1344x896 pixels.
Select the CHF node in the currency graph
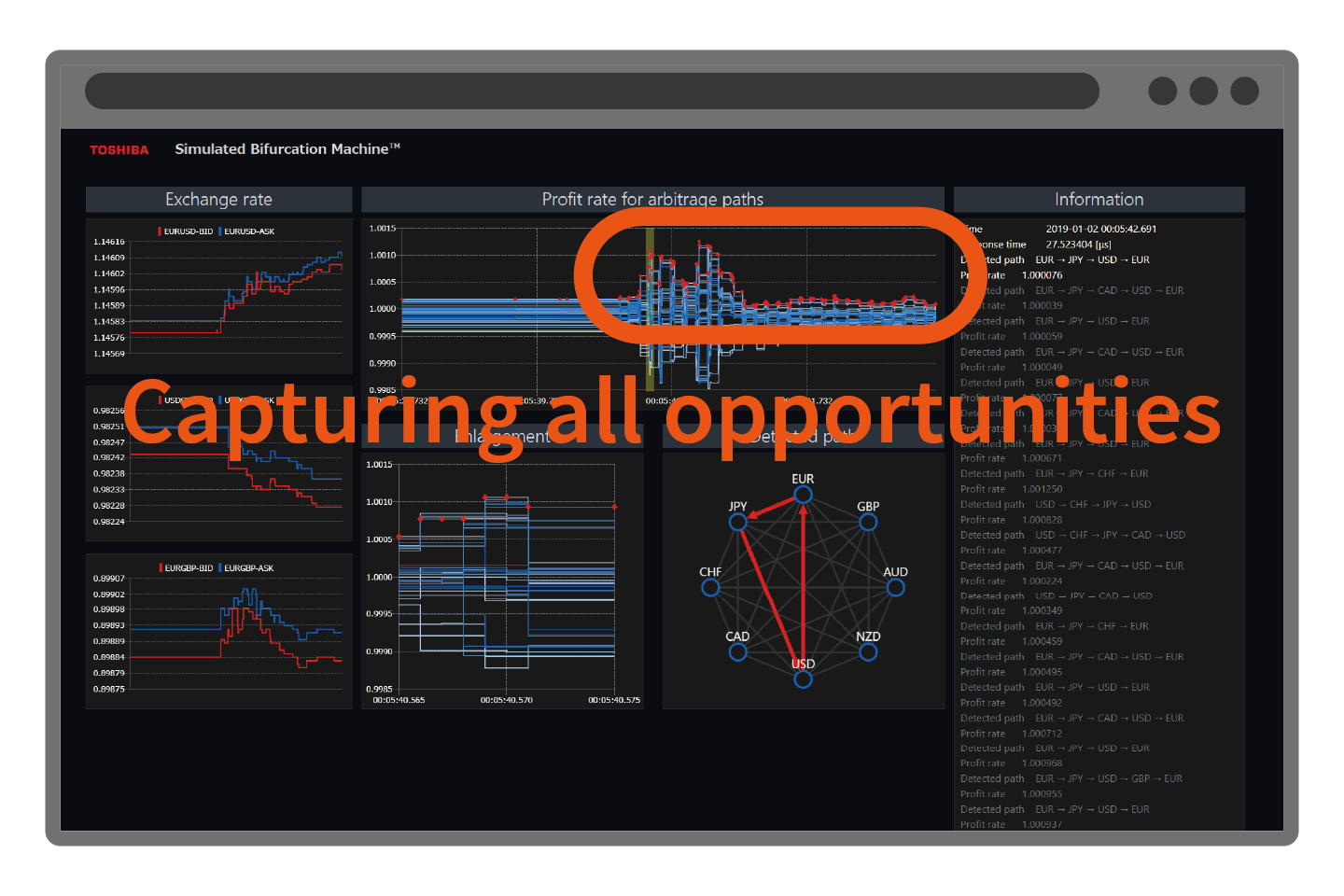[x=710, y=587]
